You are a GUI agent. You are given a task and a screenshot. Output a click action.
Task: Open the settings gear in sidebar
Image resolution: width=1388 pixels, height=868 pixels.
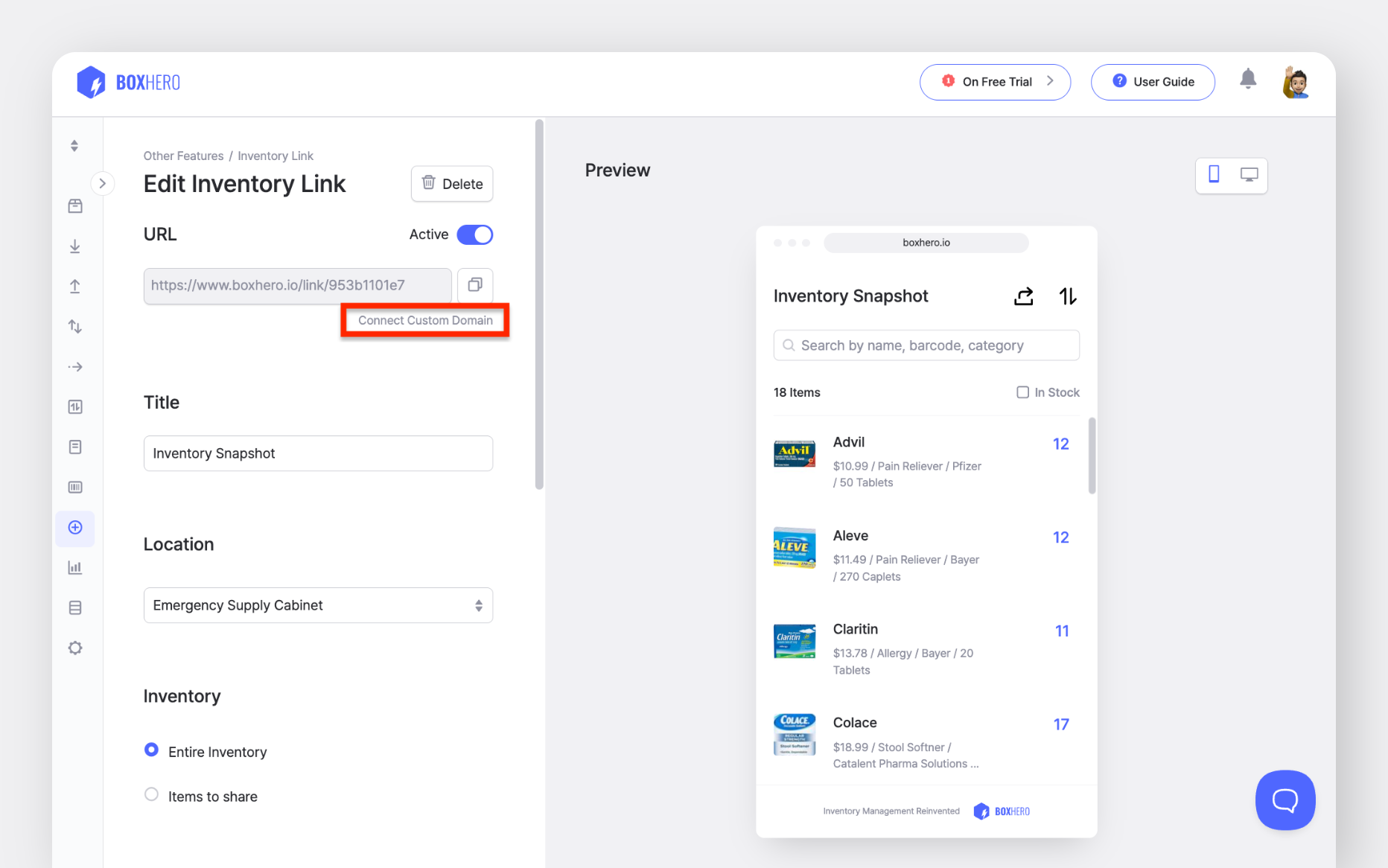pyautogui.click(x=75, y=648)
